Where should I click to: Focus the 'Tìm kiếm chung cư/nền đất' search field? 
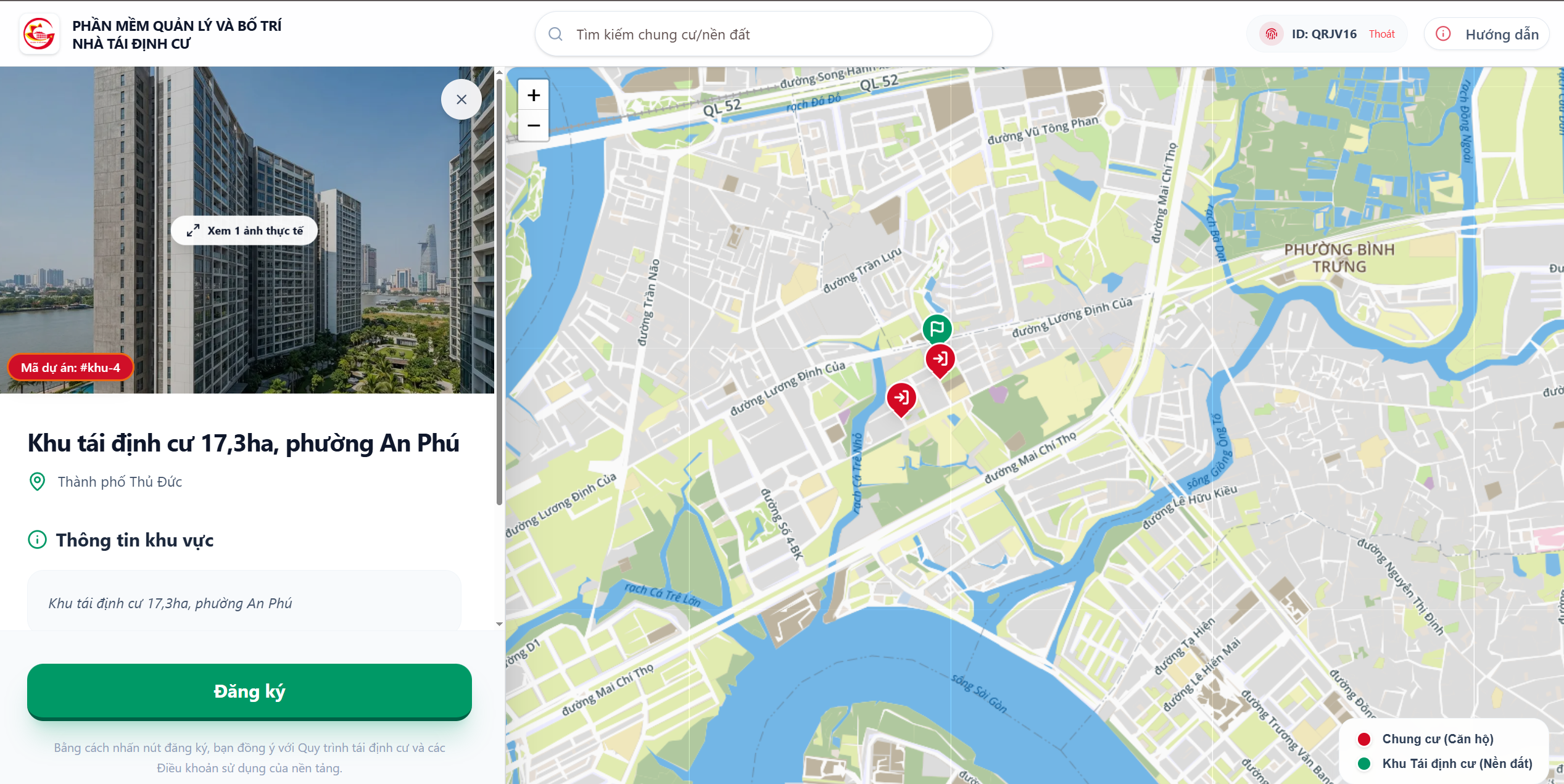tap(763, 34)
